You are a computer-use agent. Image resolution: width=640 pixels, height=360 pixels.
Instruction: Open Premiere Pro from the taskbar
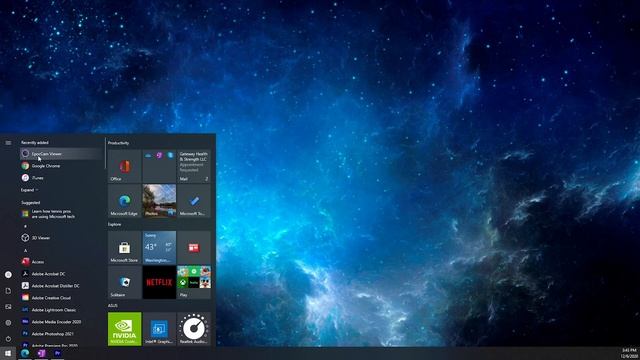coord(58,353)
